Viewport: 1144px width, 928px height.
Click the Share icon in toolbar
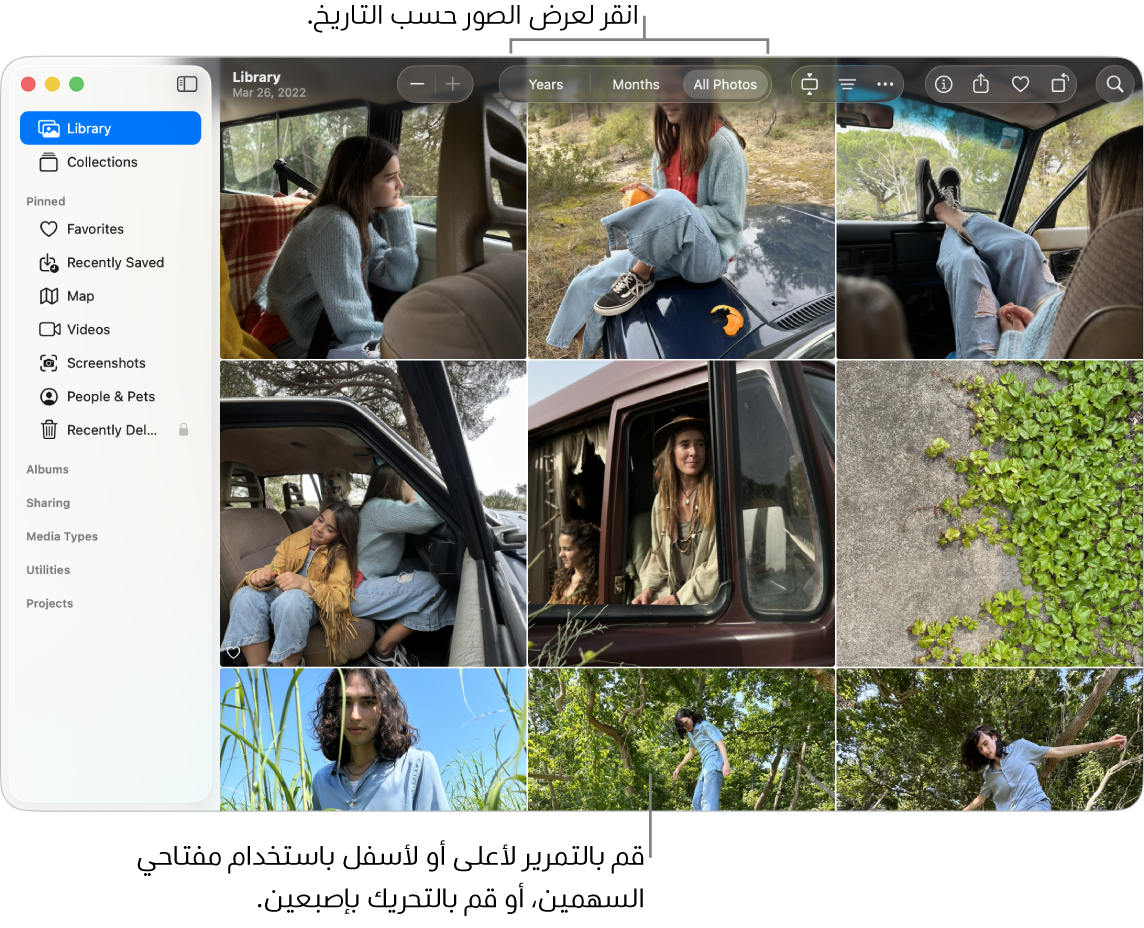pos(981,85)
